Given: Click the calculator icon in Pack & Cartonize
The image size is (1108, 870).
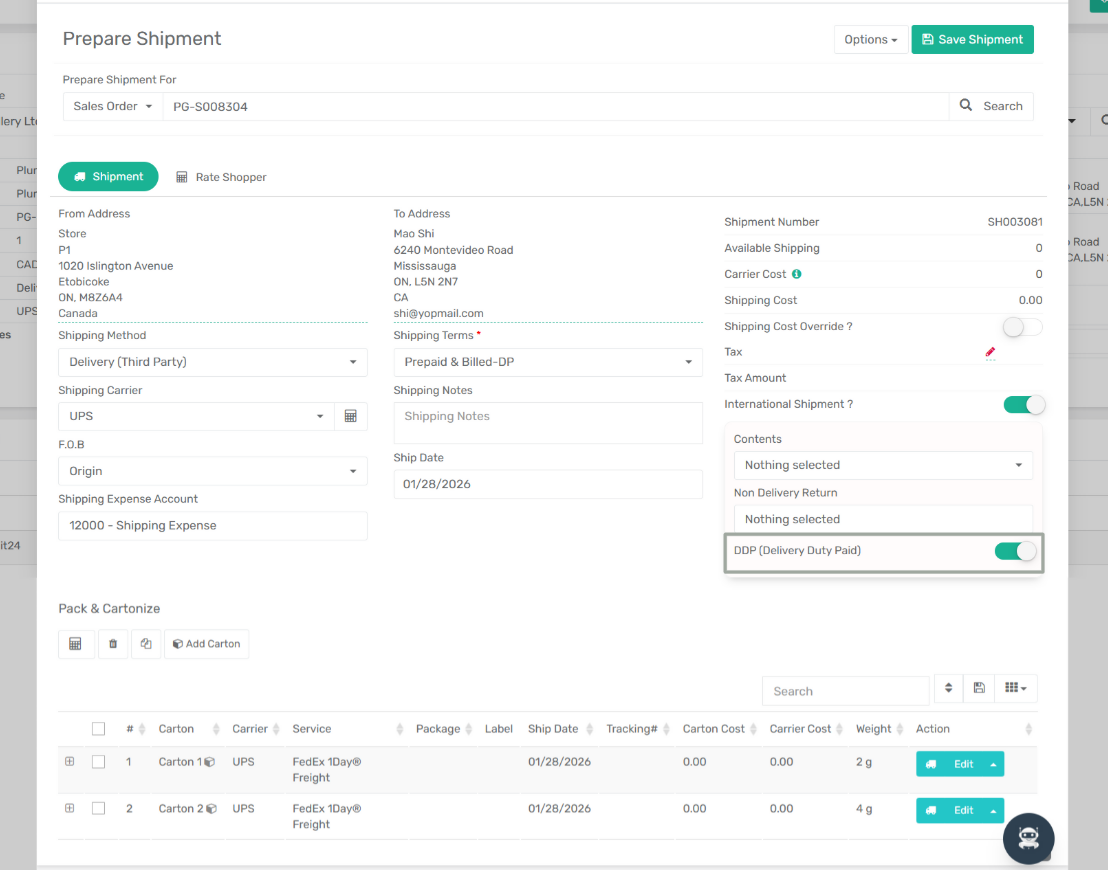Looking at the screenshot, I should [x=76, y=644].
